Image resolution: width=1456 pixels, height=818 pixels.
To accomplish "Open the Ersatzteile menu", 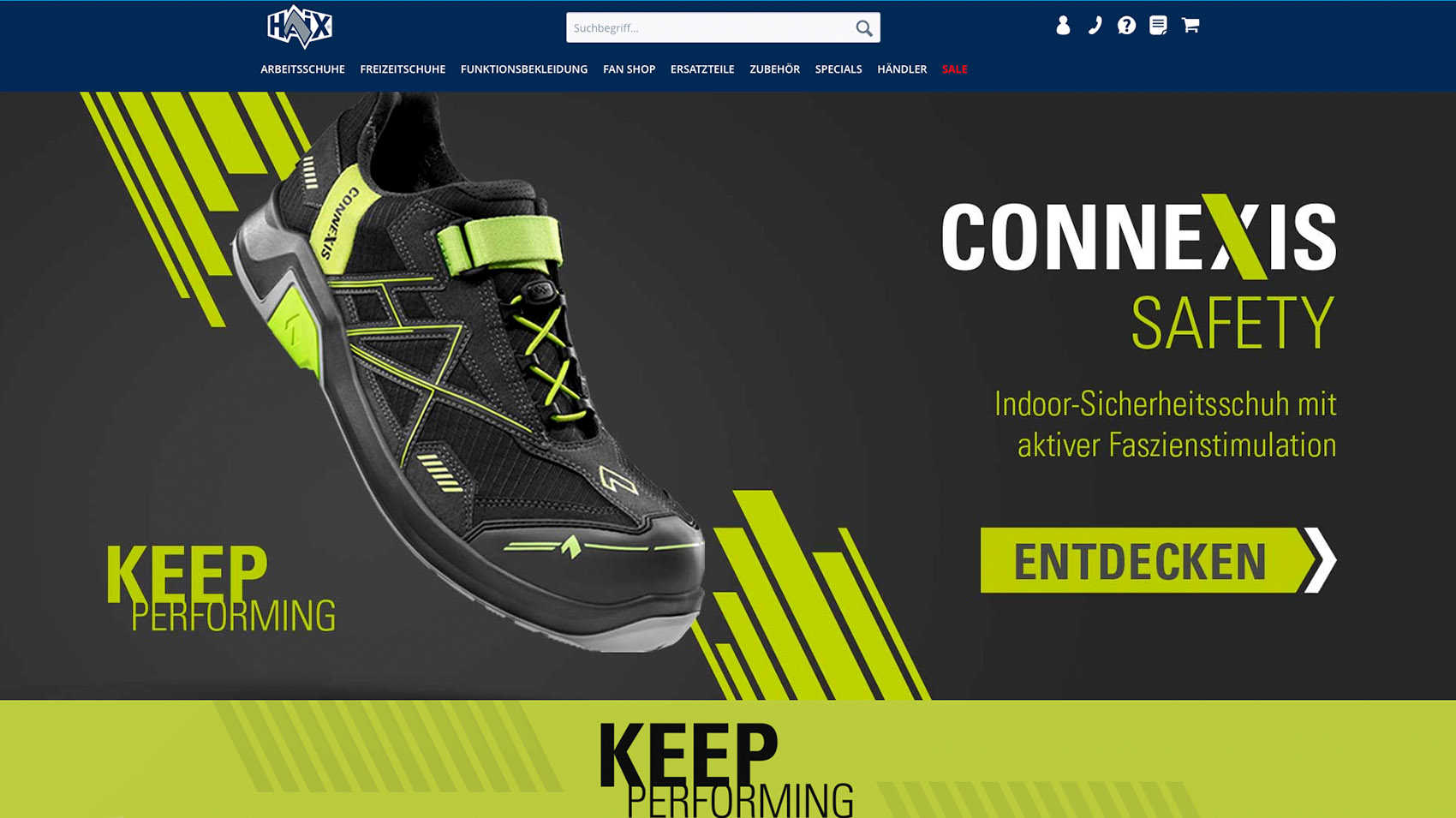I will pyautogui.click(x=702, y=69).
